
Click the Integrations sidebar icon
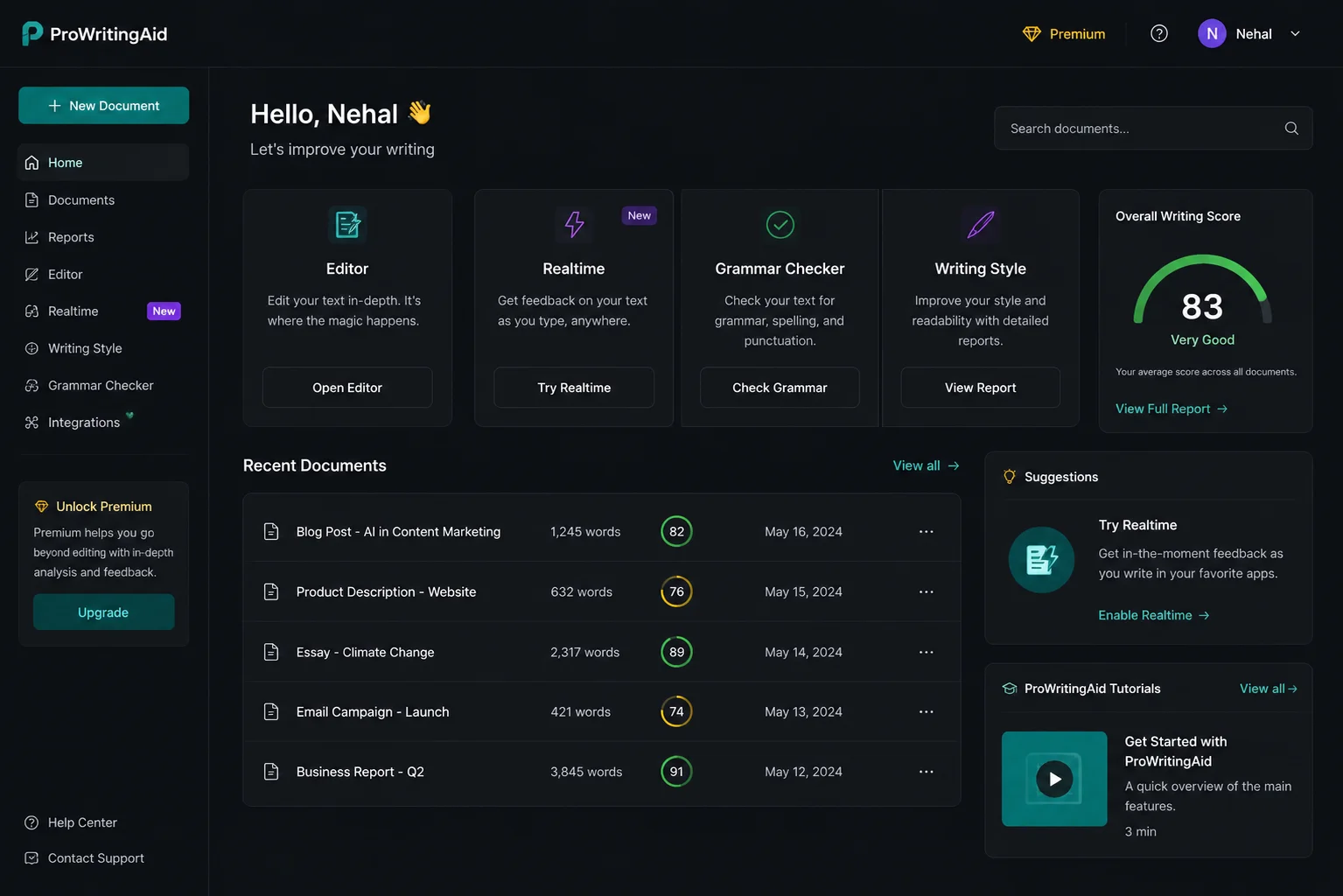[31, 423]
